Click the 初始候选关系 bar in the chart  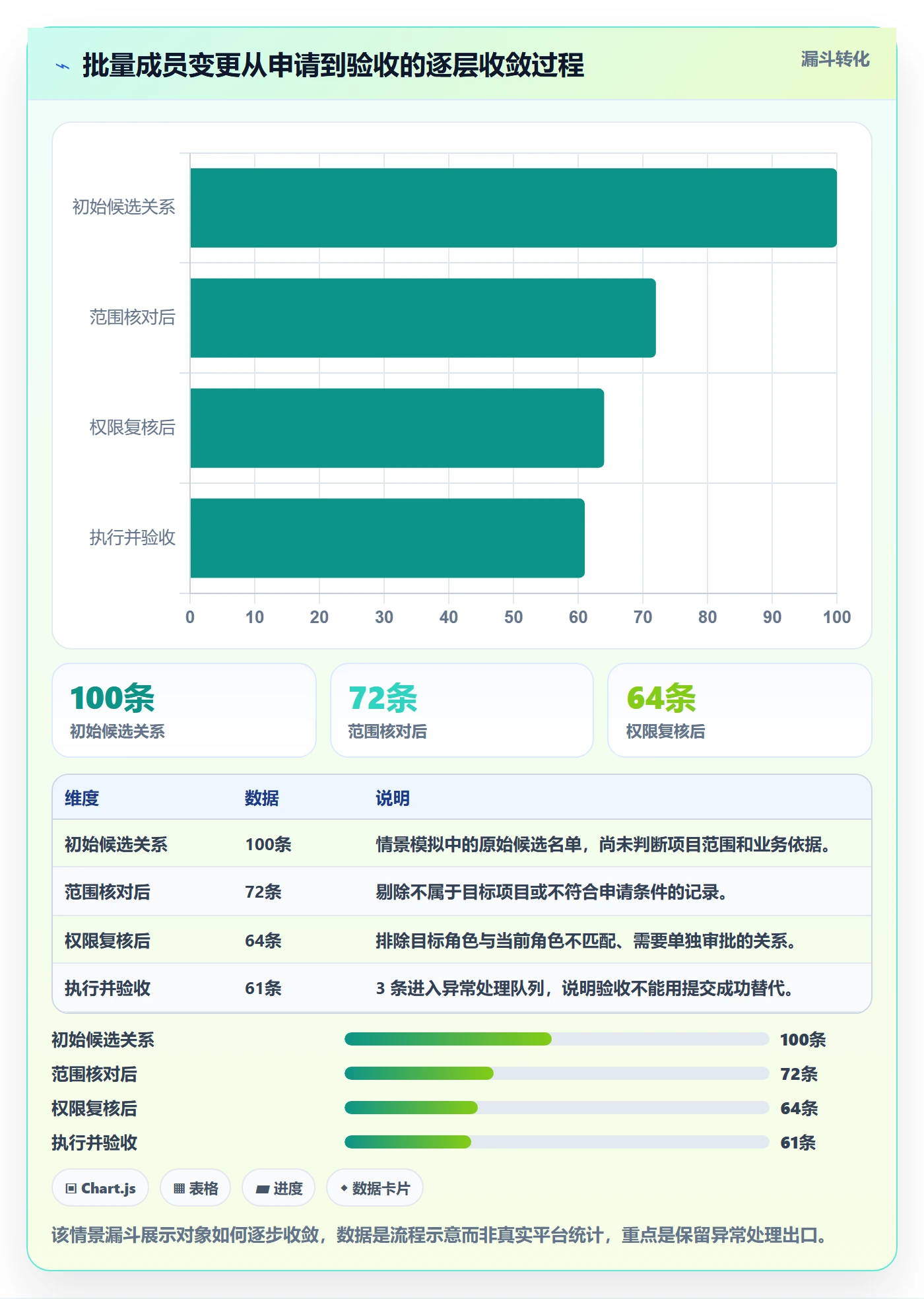pyautogui.click(x=513, y=208)
